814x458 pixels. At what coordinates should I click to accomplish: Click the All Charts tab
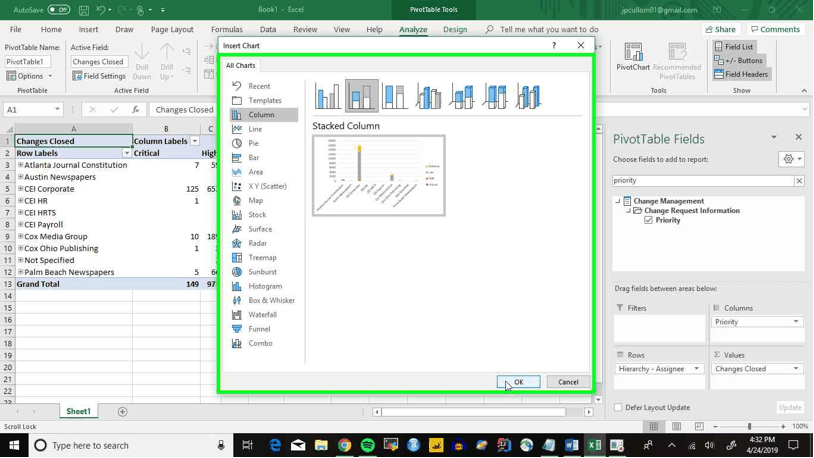240,65
